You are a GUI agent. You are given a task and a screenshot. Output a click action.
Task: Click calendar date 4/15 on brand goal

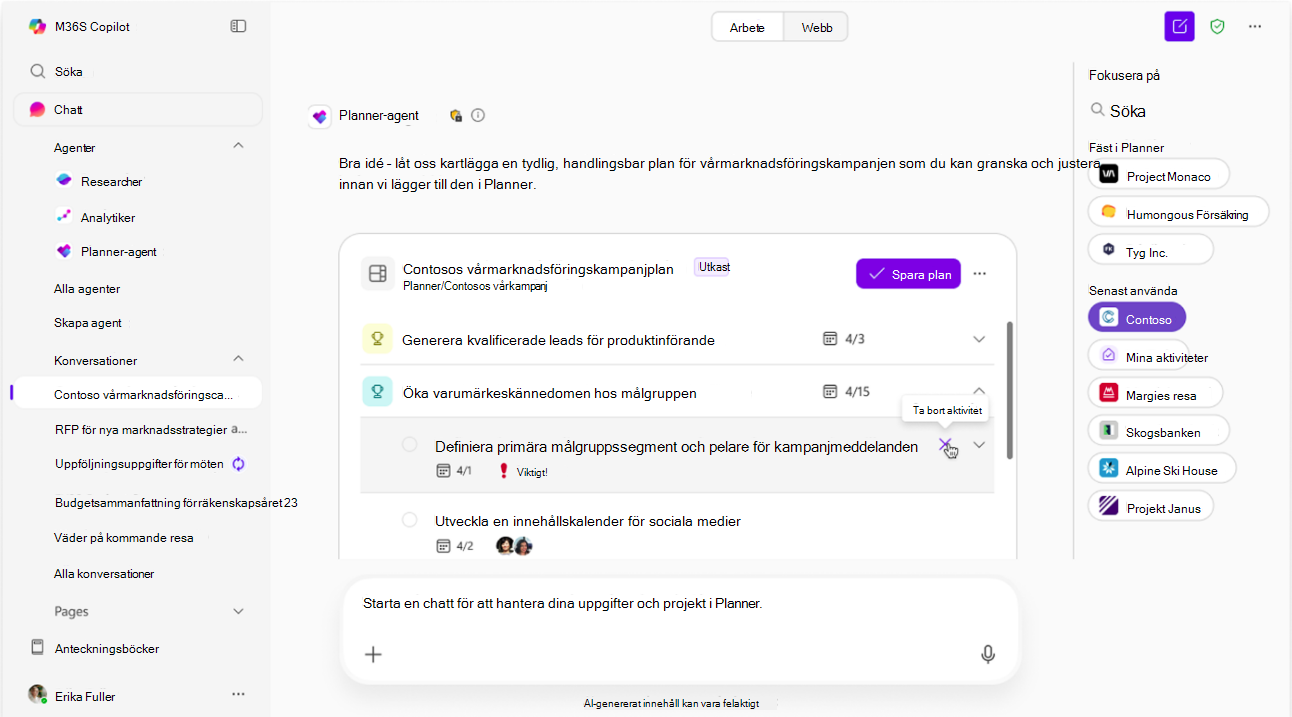click(x=846, y=391)
